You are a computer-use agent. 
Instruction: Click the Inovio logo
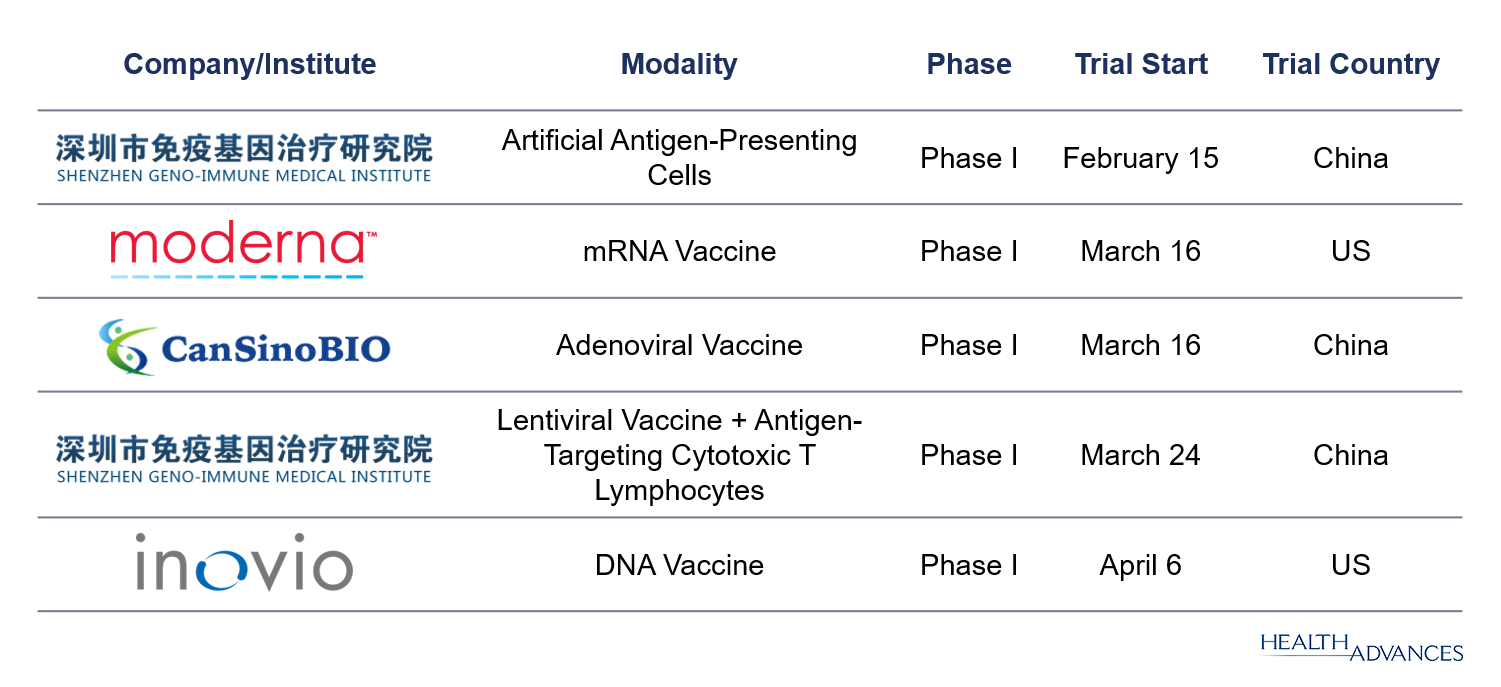pos(244,562)
